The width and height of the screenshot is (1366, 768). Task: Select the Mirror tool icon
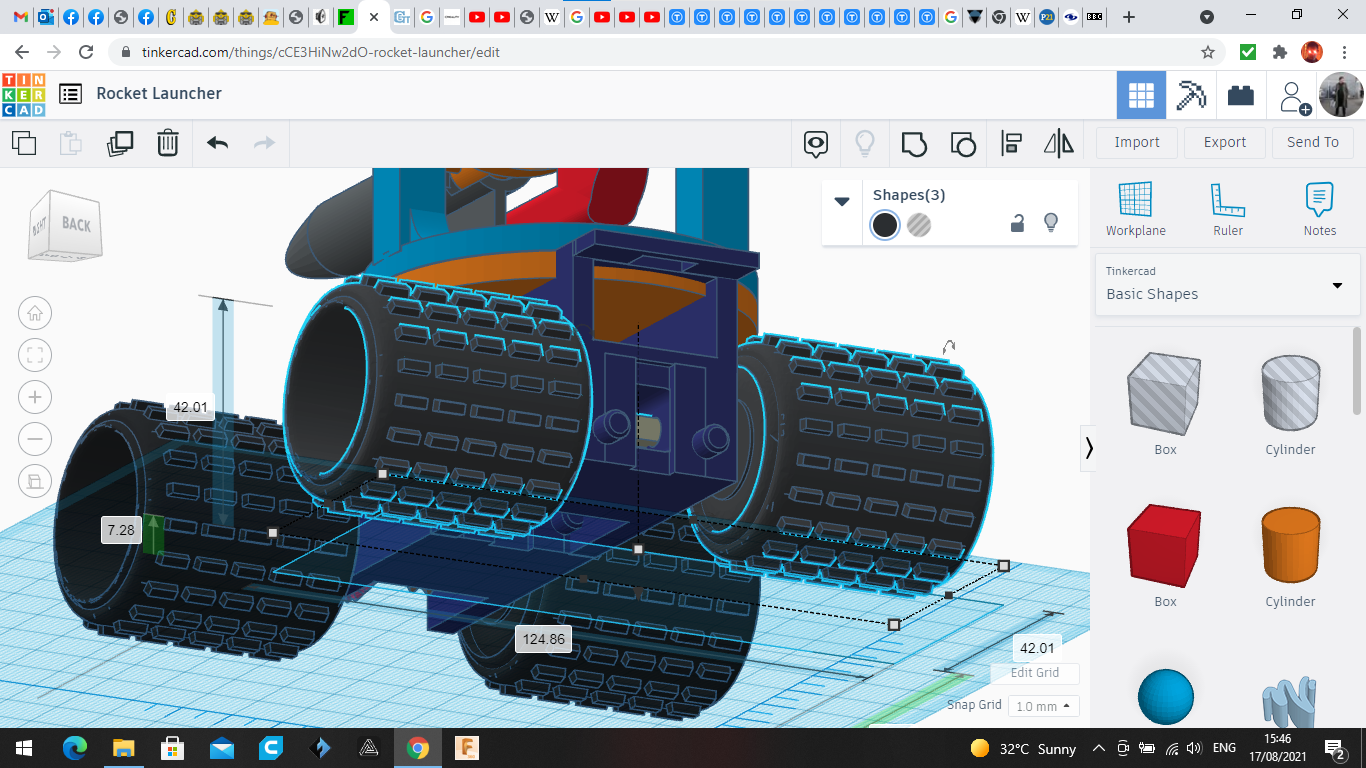[1058, 143]
